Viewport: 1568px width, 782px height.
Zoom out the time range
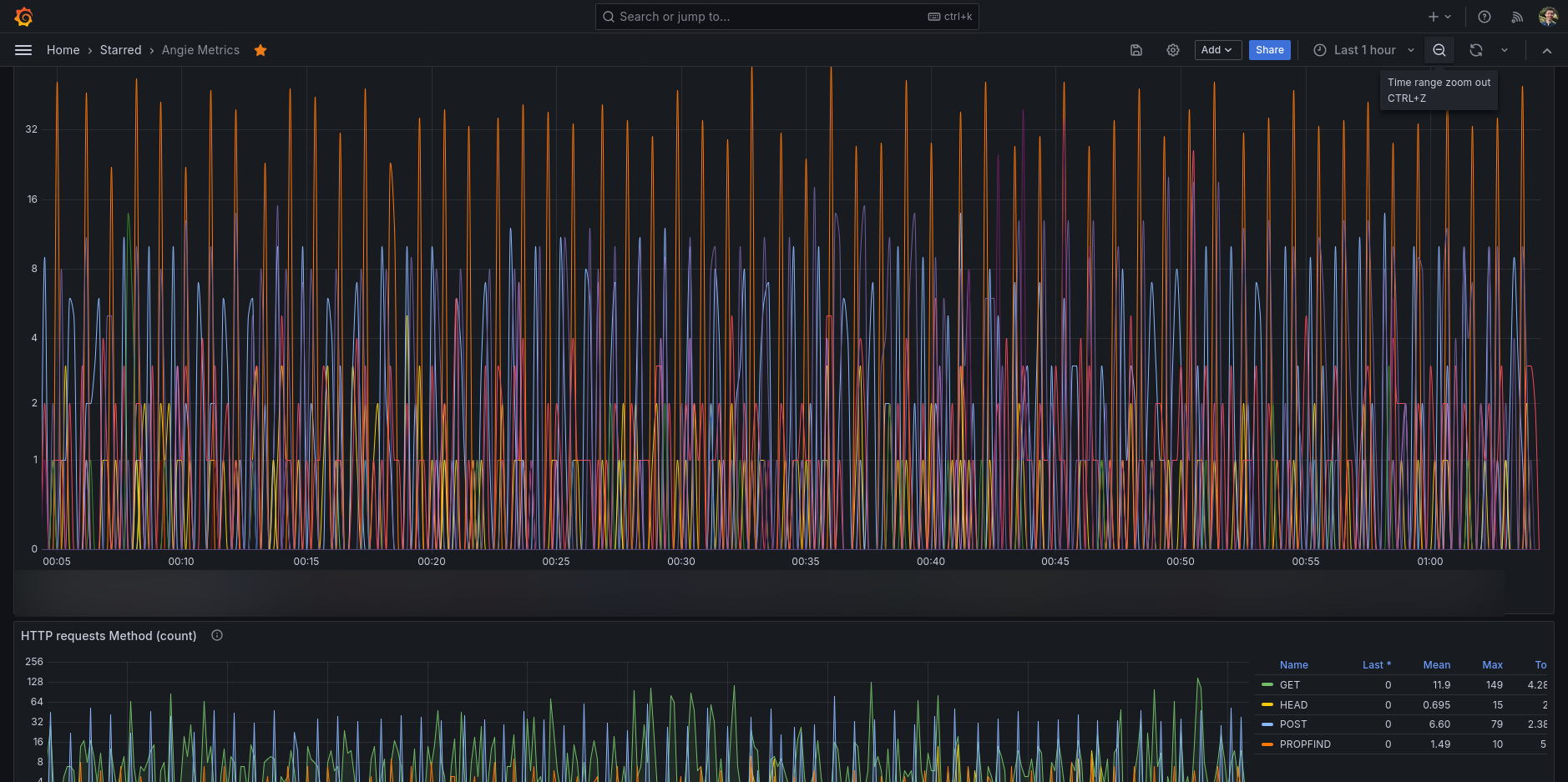[1439, 50]
